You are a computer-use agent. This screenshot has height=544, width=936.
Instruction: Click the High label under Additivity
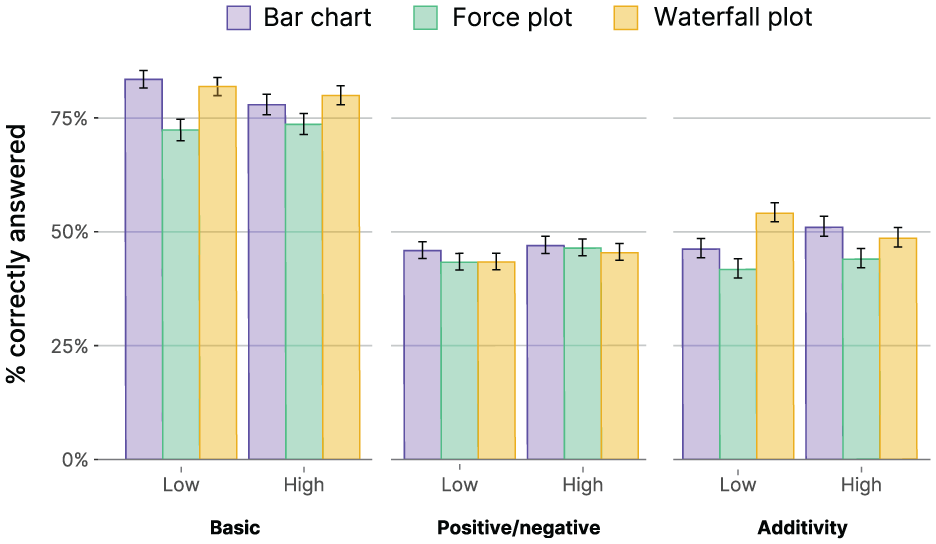[861, 484]
